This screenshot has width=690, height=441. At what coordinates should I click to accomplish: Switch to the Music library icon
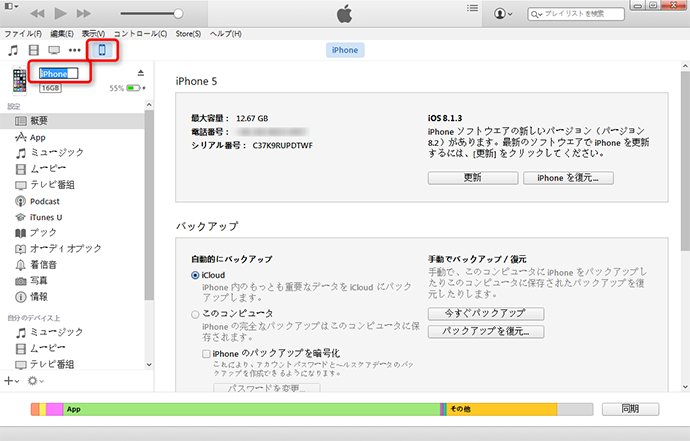(x=13, y=50)
